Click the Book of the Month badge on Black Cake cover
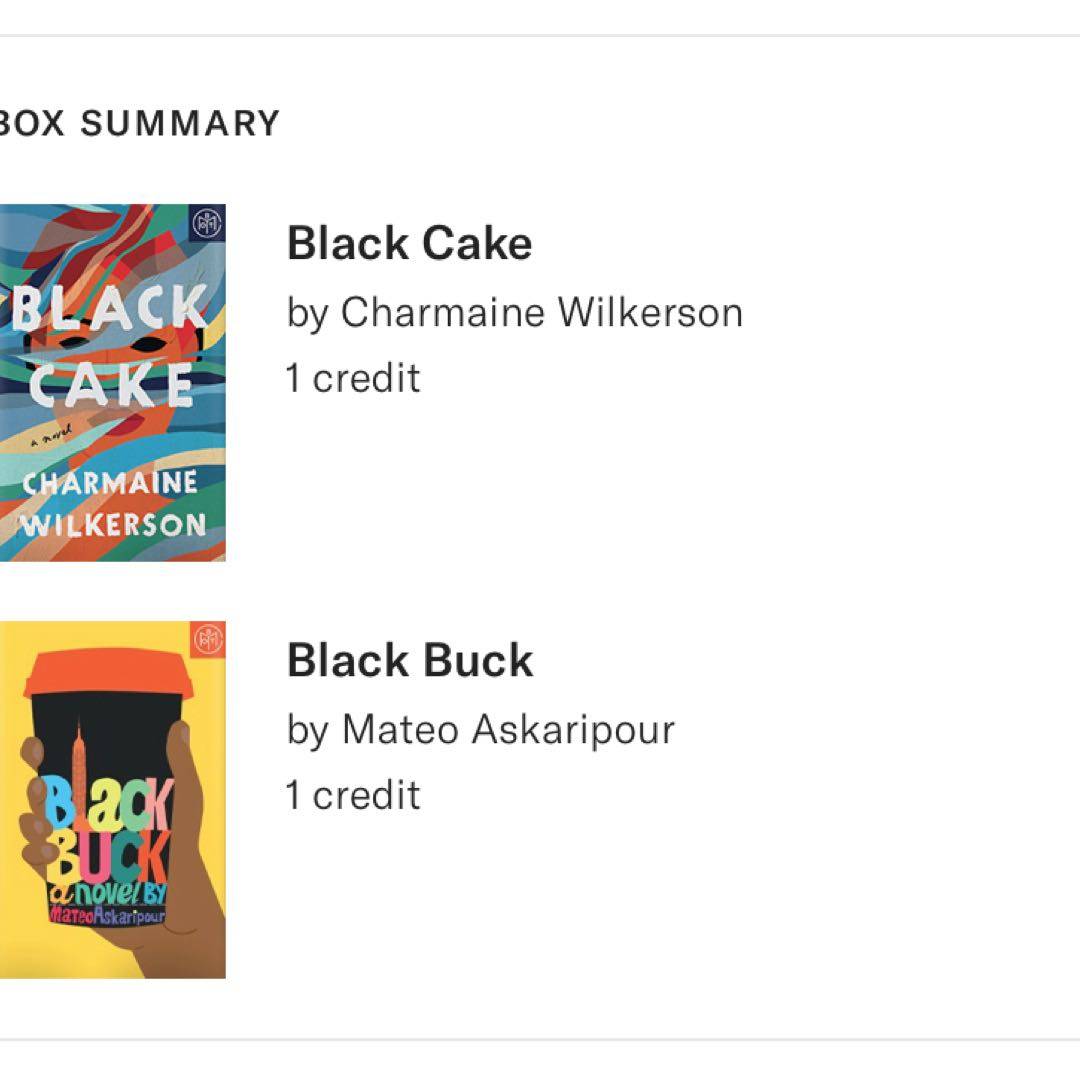 207,224
